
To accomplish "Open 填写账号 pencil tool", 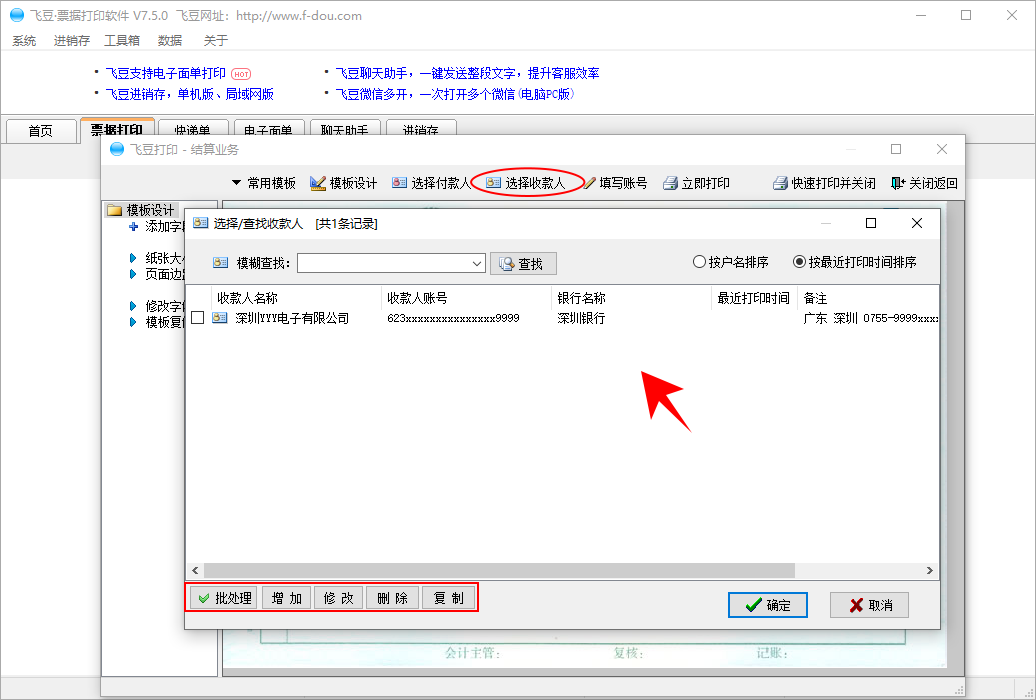I will pyautogui.click(x=590, y=183).
